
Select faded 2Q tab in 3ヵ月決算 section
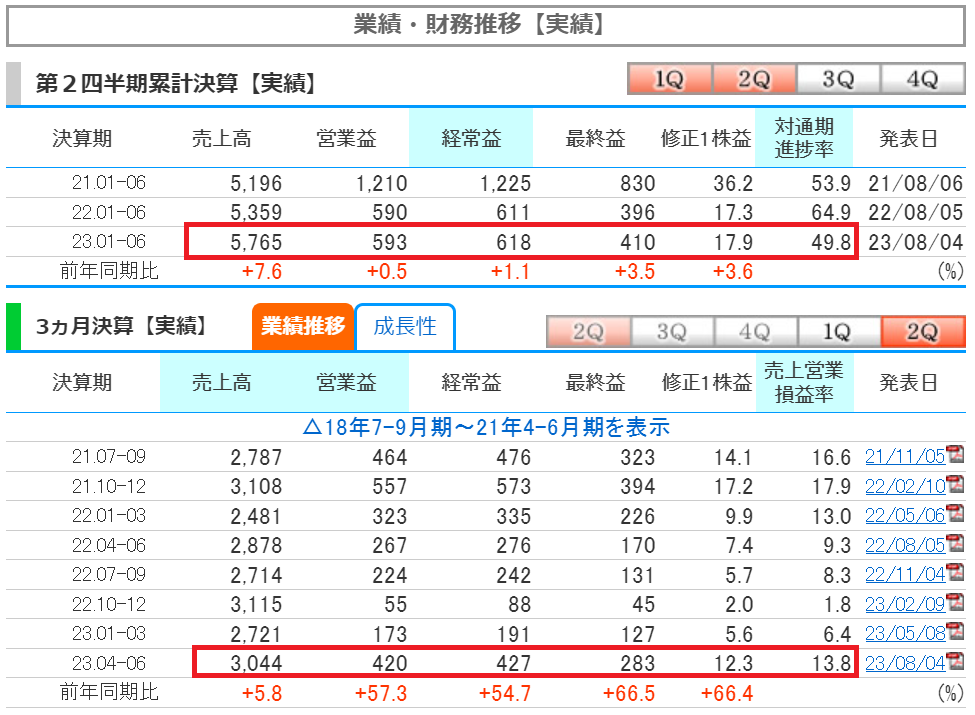(588, 331)
